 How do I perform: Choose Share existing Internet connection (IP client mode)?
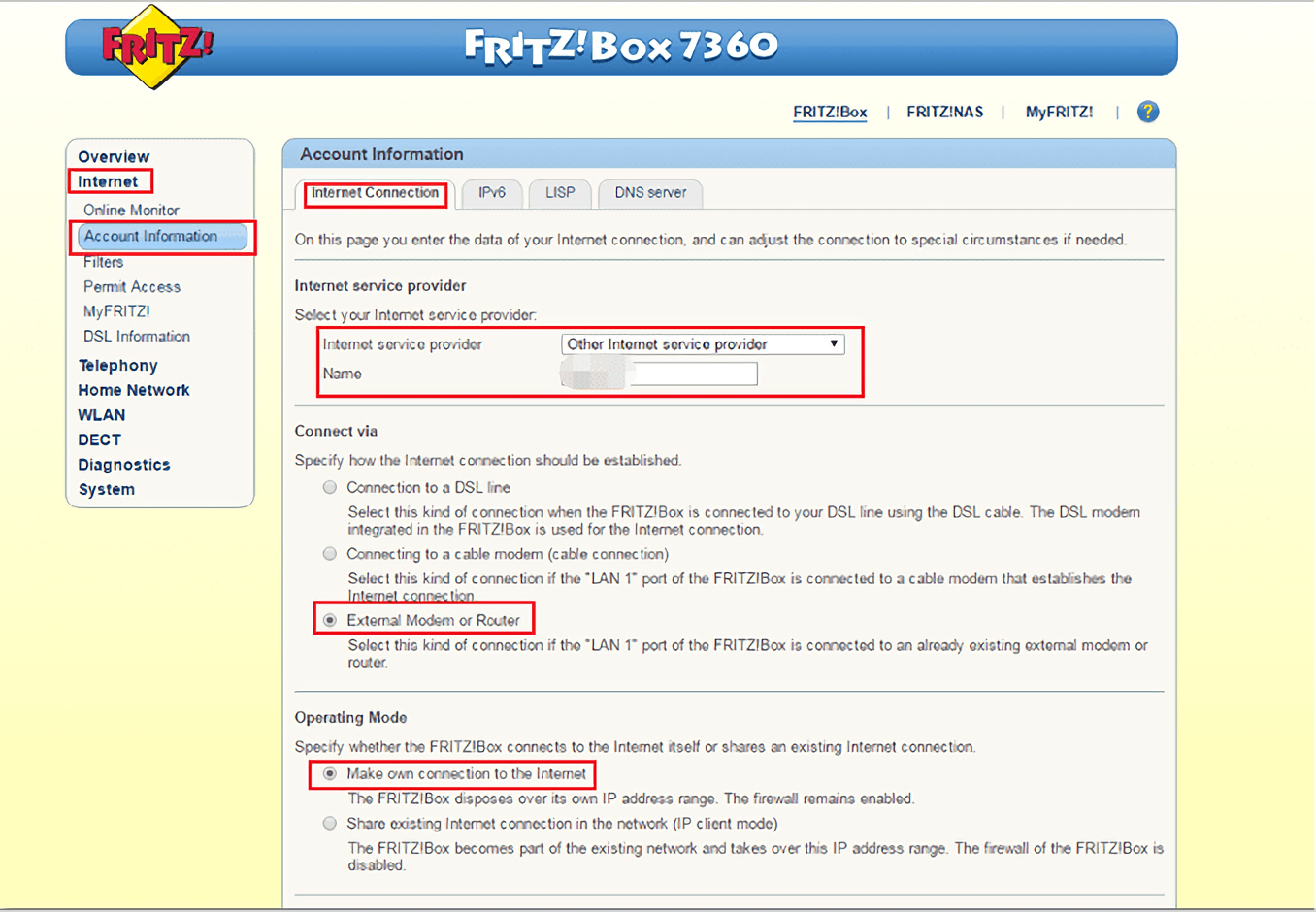coord(330,824)
